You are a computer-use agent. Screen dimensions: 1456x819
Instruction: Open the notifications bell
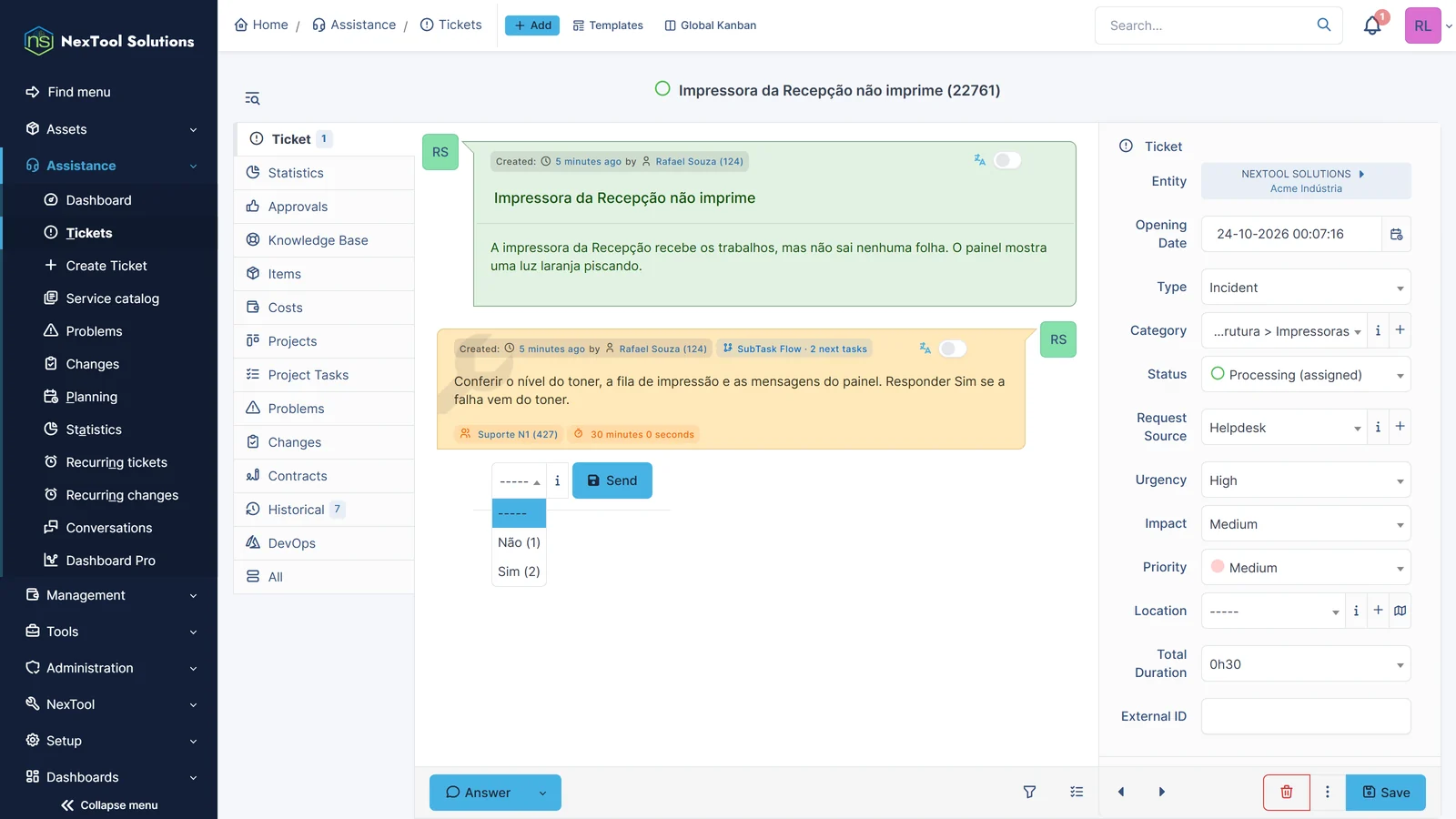(x=1372, y=25)
